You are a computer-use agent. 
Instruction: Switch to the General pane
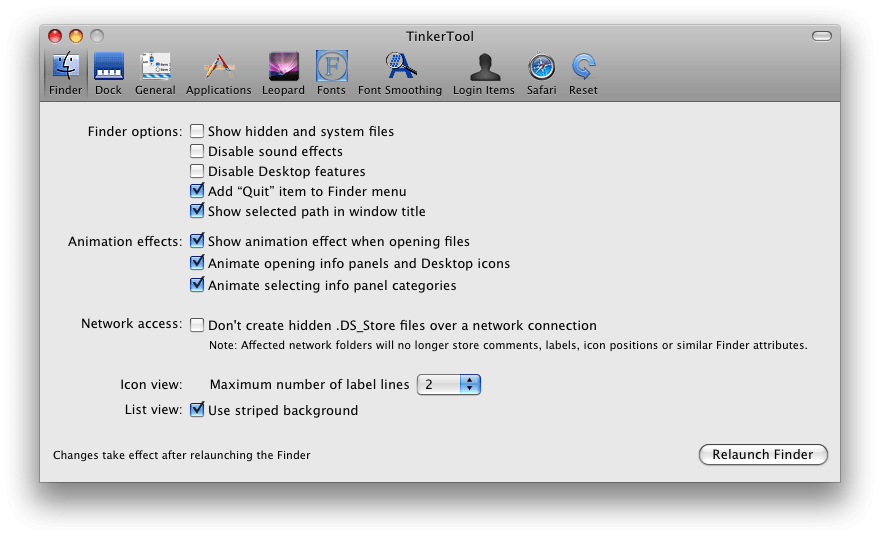pyautogui.click(x=155, y=73)
